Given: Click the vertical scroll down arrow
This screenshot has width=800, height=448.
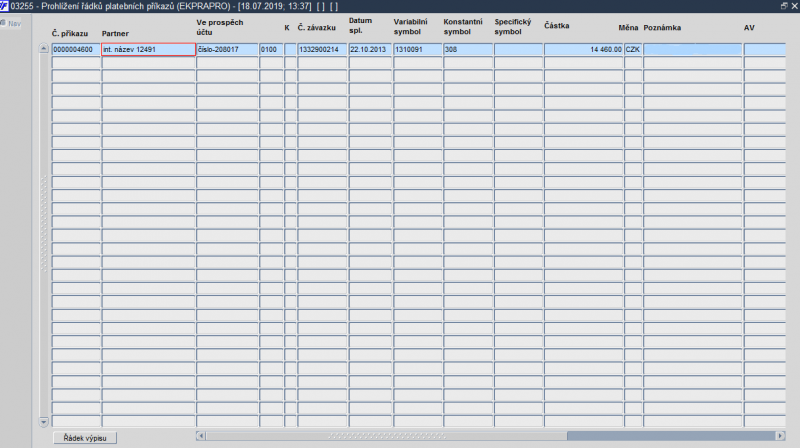Looking at the screenshot, I should (x=44, y=422).
